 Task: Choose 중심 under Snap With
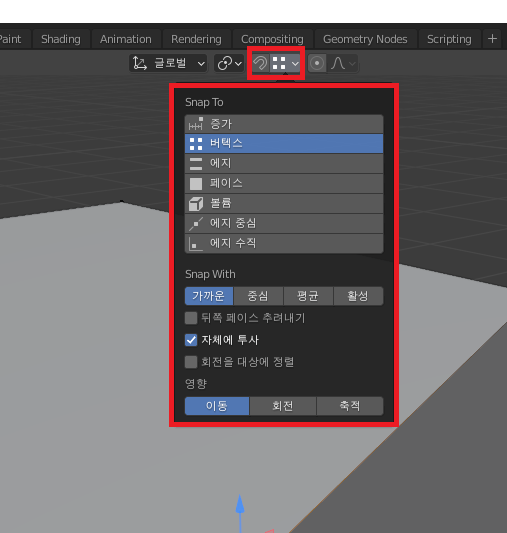click(x=258, y=296)
